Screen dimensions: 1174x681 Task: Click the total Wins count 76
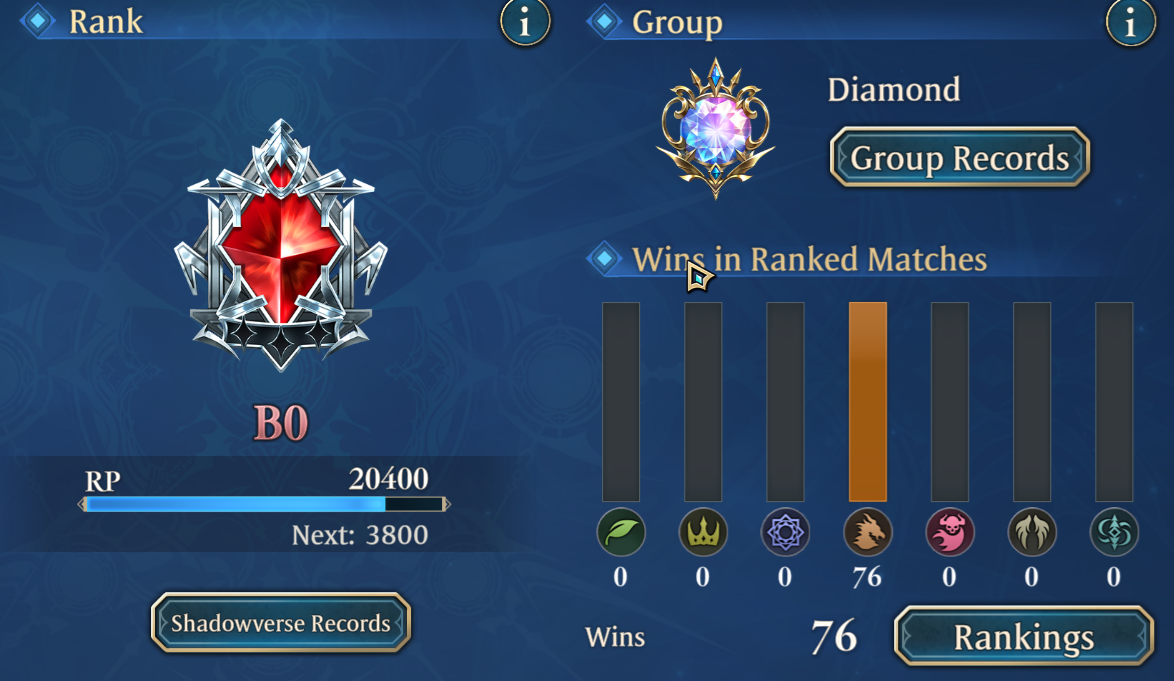pos(833,637)
